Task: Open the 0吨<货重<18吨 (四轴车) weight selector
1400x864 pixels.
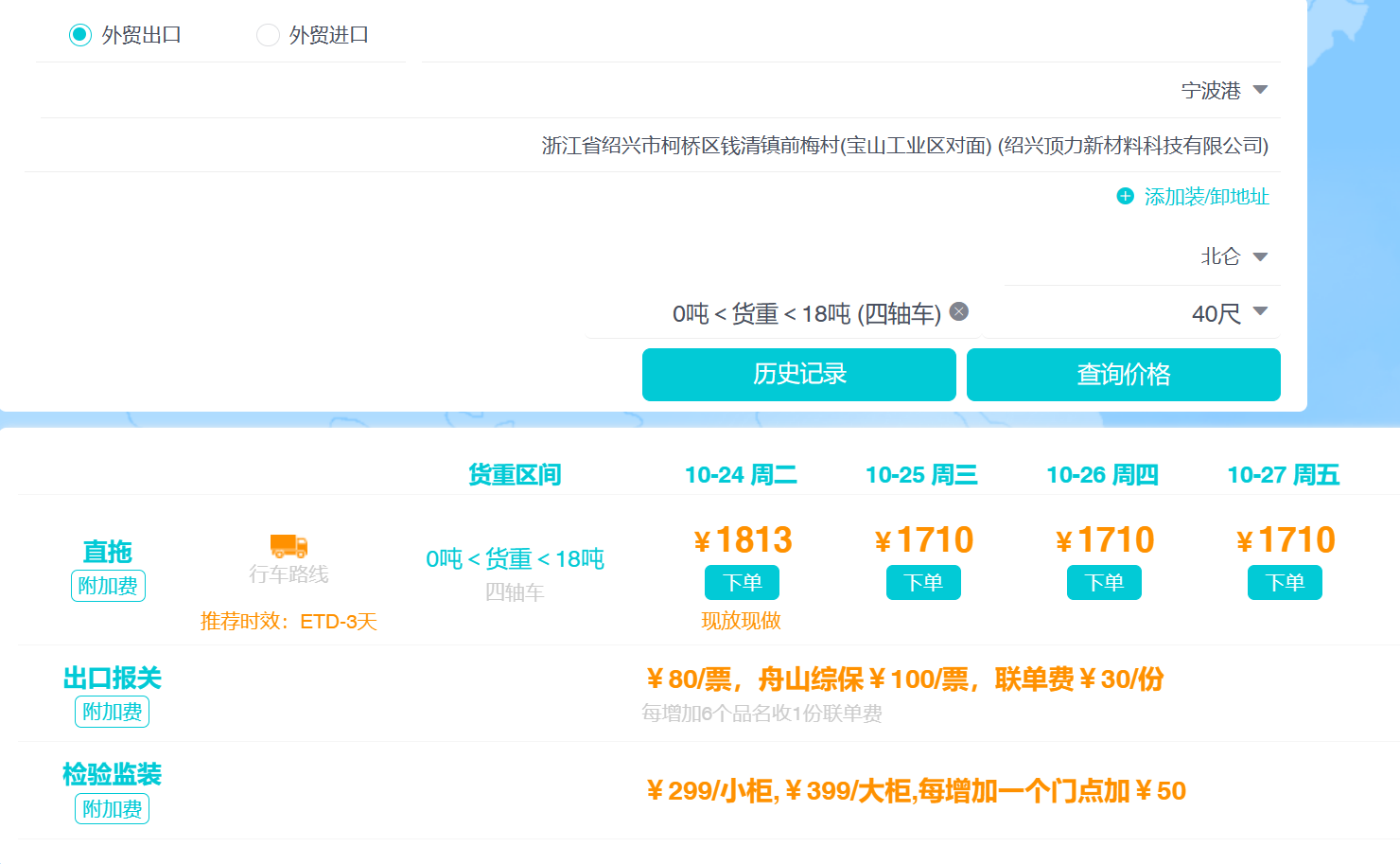Action: pos(806,313)
